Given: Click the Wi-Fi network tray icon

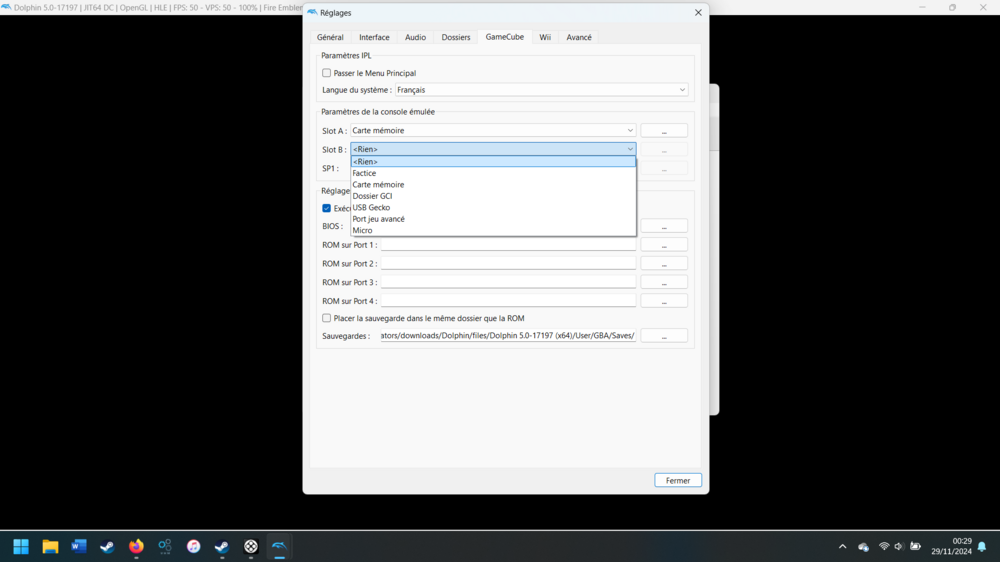Looking at the screenshot, I should (x=884, y=546).
